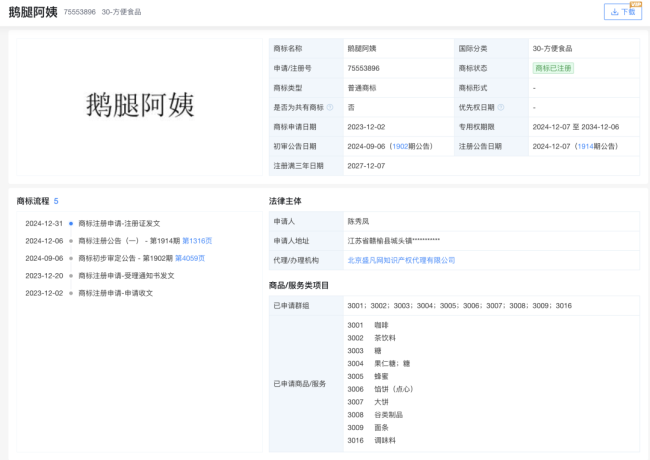Click the 商标申请日期 value 2023-12-02
Image resolution: width=650 pixels, height=460 pixels.
click(x=366, y=127)
